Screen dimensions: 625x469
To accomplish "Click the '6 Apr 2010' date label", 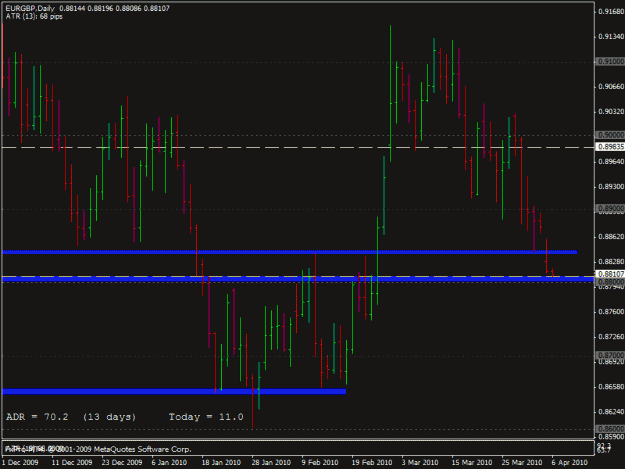I will [x=570, y=463].
